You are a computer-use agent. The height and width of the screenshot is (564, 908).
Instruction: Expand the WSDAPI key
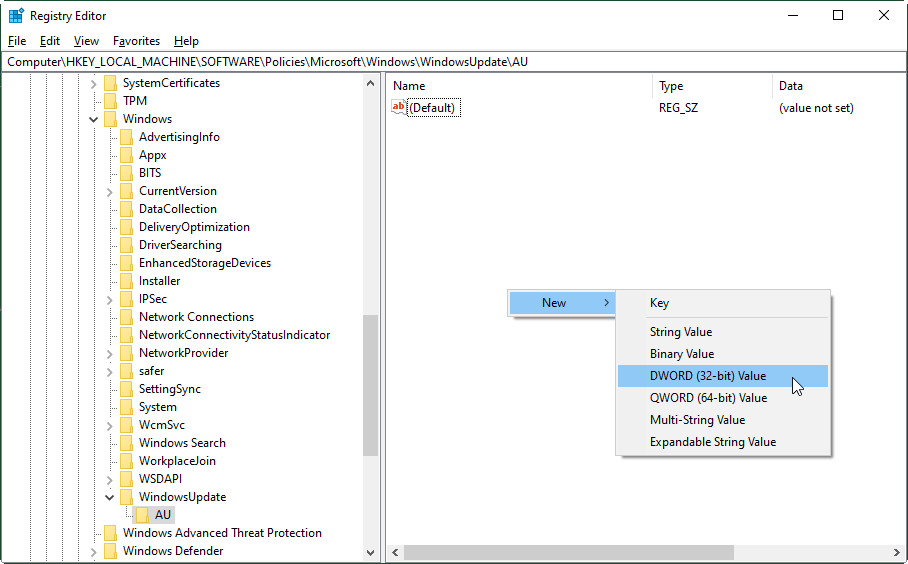[109, 480]
